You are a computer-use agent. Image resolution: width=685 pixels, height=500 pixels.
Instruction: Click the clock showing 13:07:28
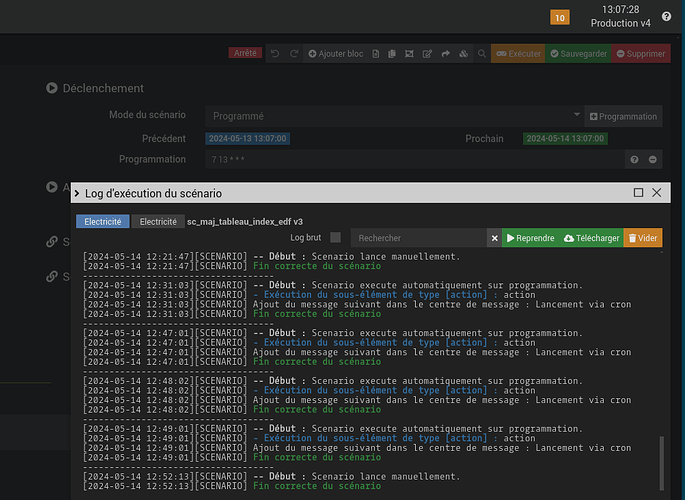click(x=620, y=10)
